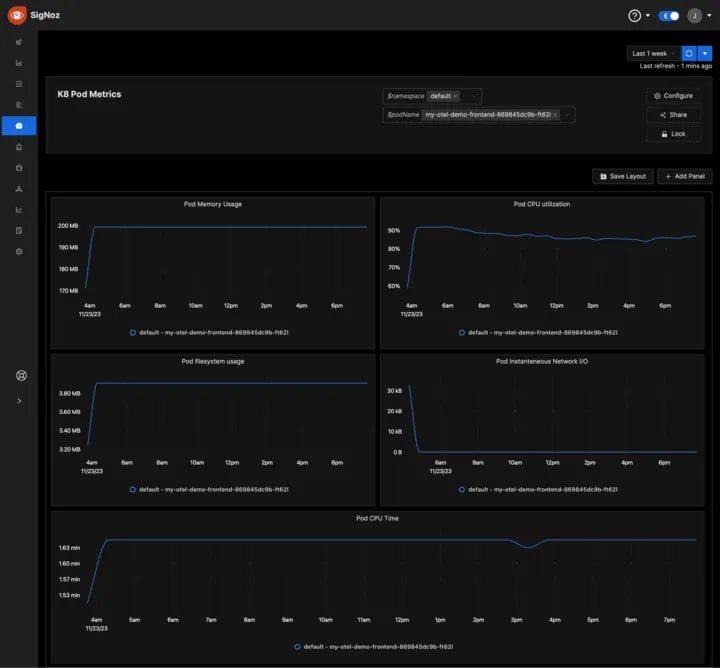The width and height of the screenshot is (720, 668).
Task: Open Support lifebuoy icon in sidebar
Action: pos(21,376)
